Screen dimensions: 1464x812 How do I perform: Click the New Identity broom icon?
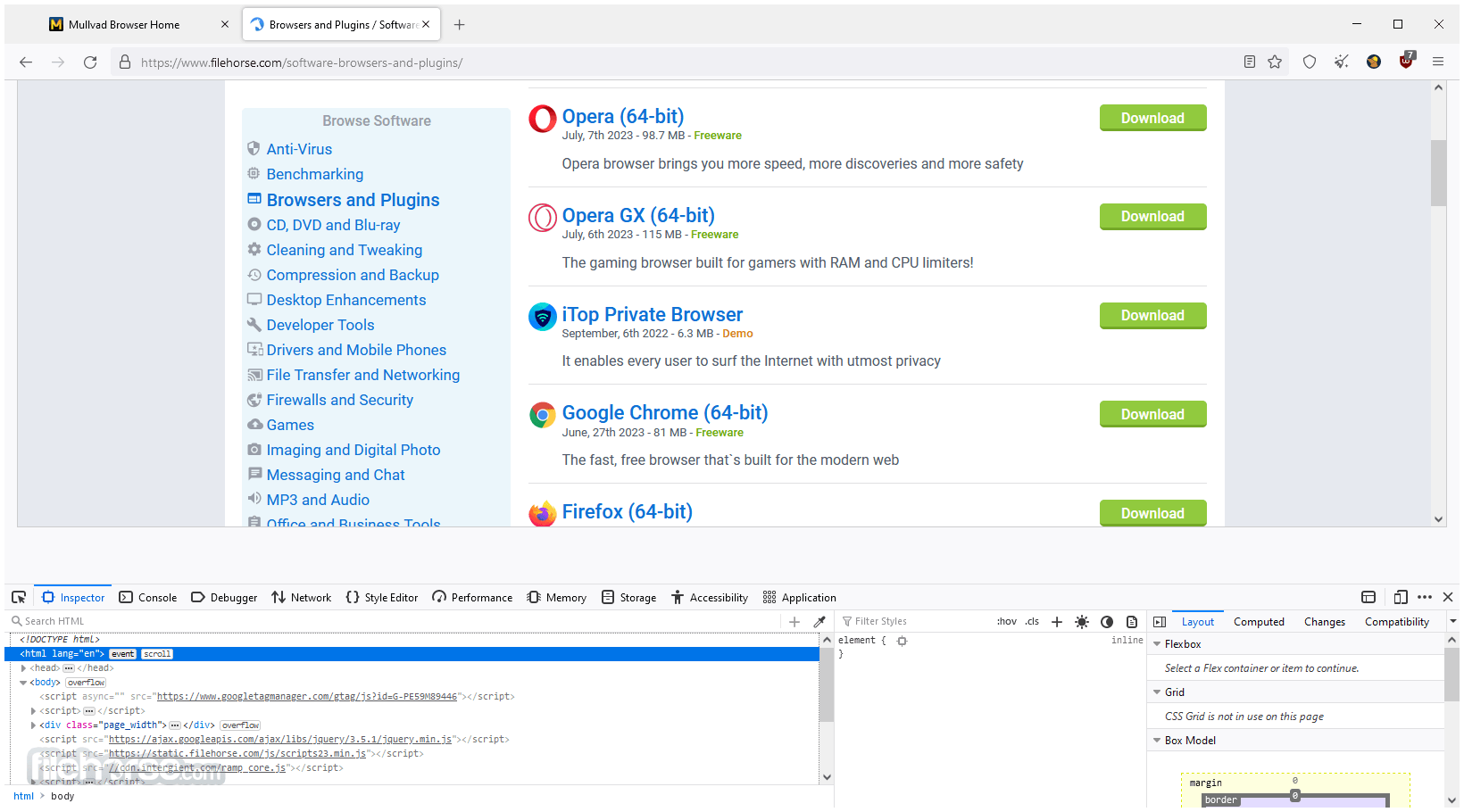[1342, 62]
